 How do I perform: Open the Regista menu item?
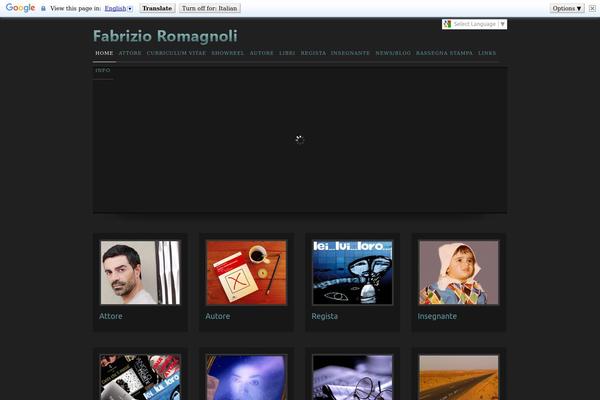click(x=313, y=53)
